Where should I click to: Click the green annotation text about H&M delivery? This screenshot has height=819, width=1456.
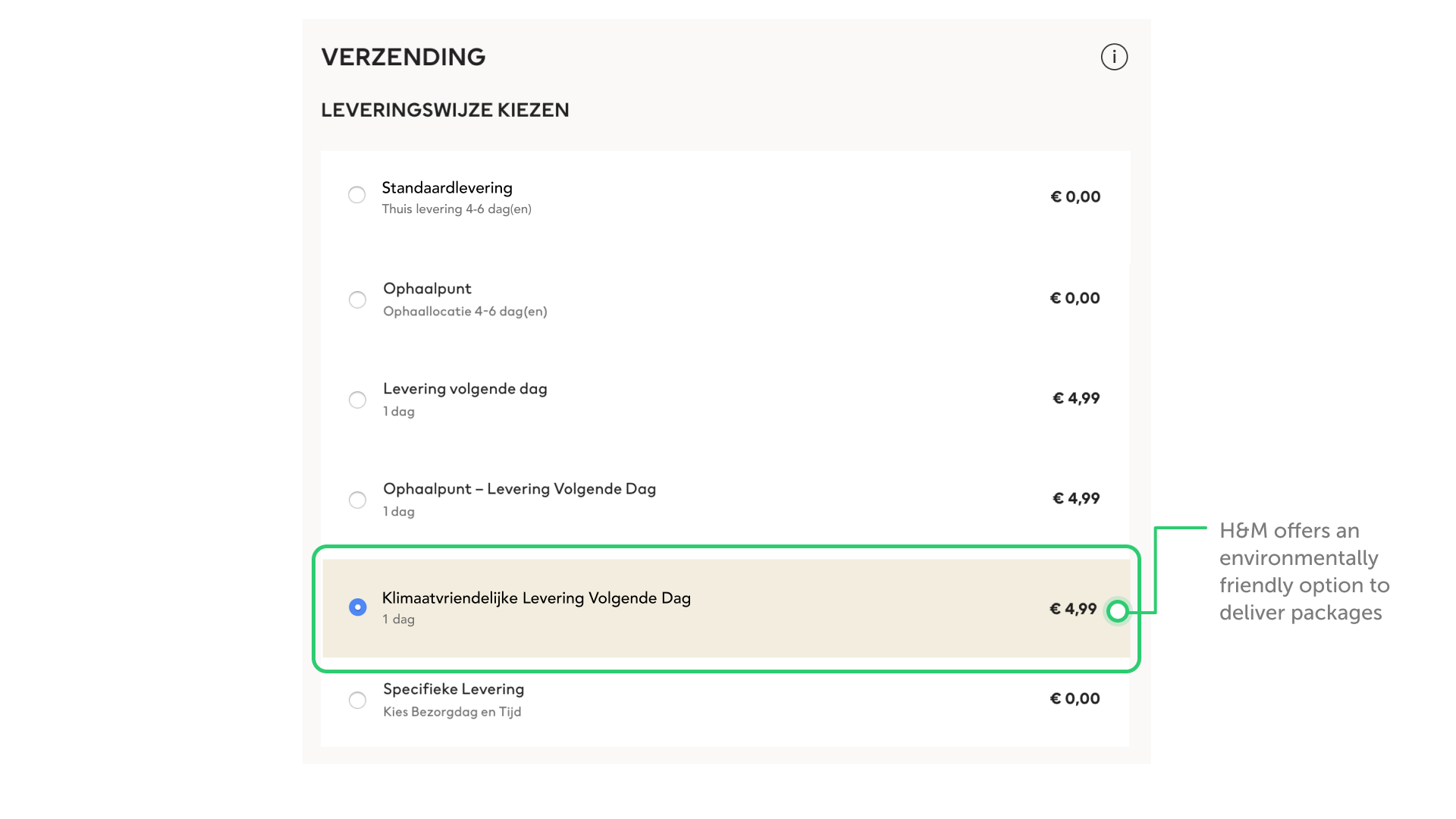pyautogui.click(x=1304, y=572)
